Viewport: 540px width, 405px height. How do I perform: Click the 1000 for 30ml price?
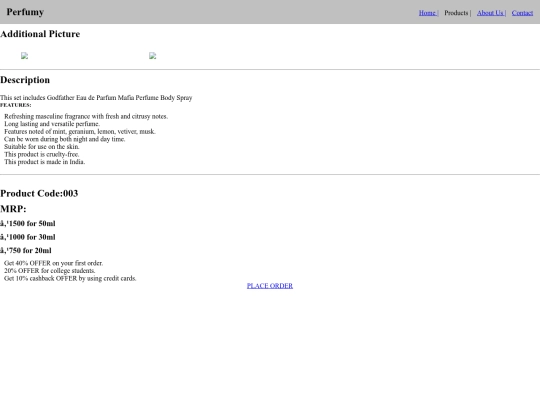click(28, 237)
